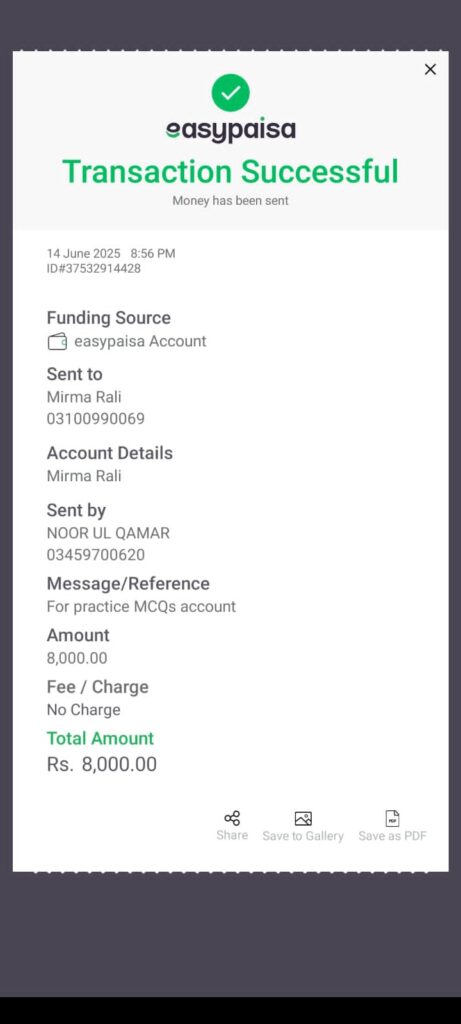
Task: Select the Share label text
Action: point(232,835)
